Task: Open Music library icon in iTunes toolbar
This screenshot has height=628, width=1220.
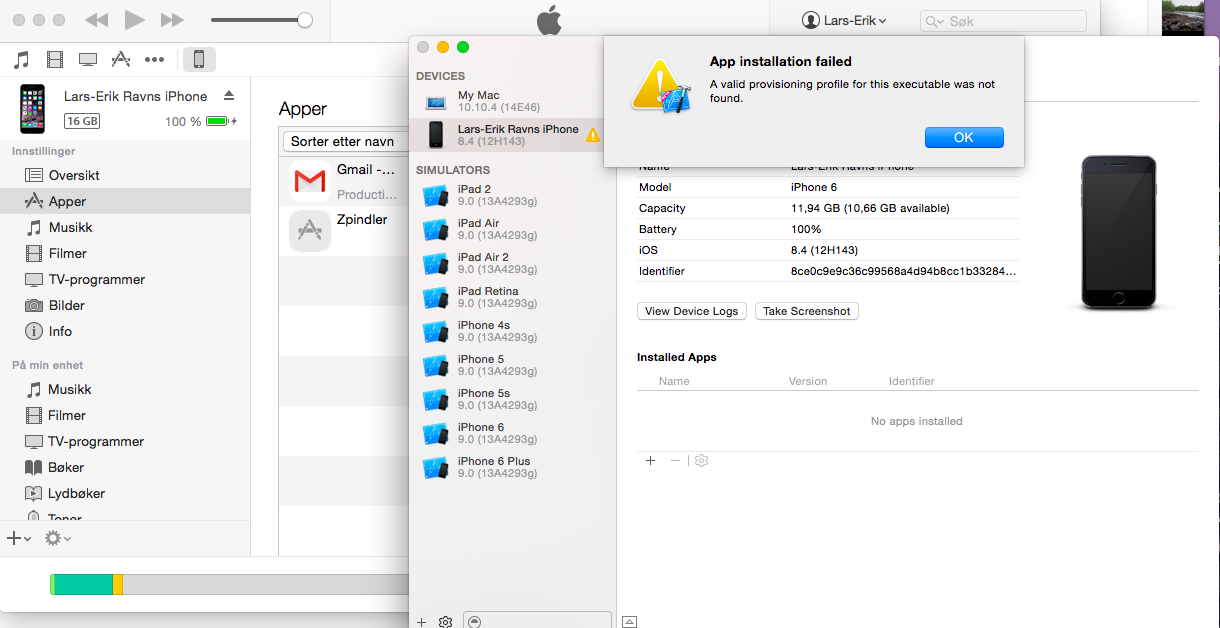Action: pyautogui.click(x=22, y=59)
